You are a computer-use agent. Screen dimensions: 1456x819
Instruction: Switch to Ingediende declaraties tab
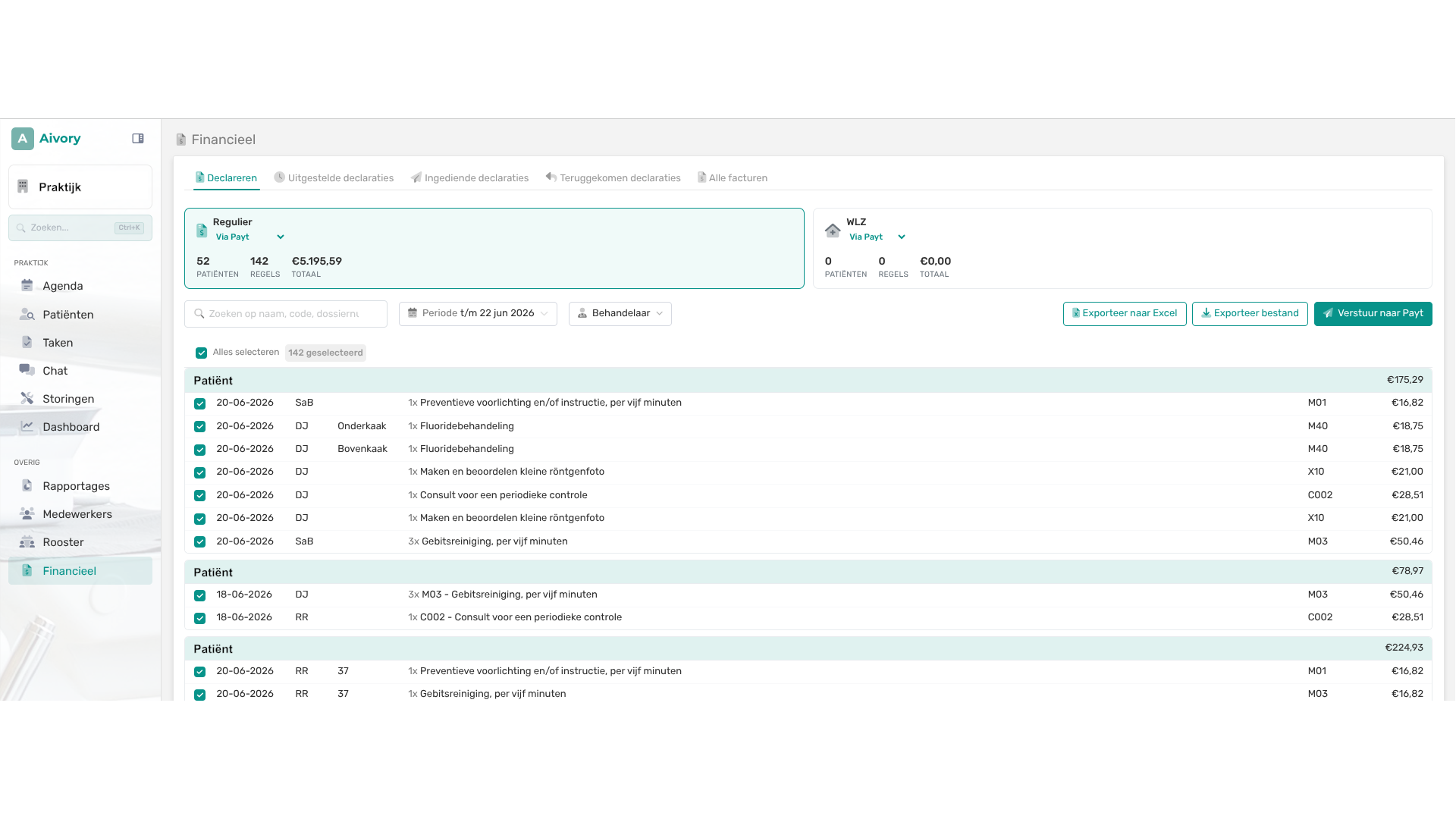469,178
